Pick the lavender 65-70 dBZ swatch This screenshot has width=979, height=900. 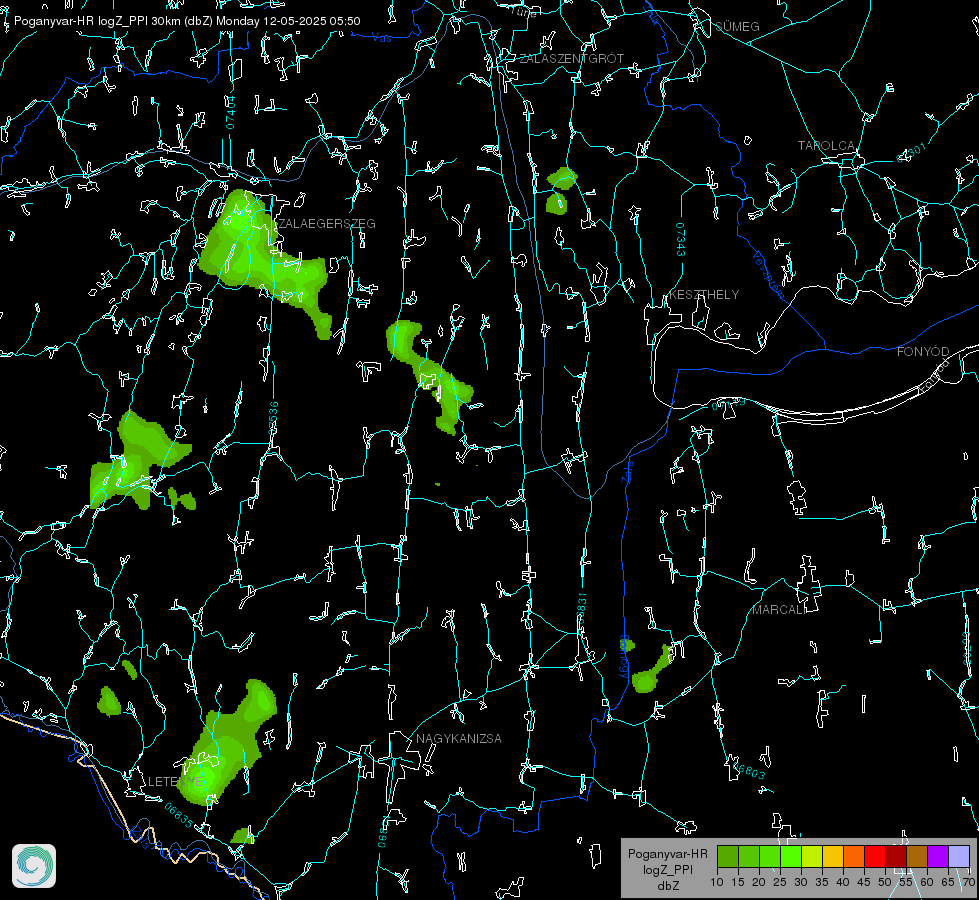[959, 856]
